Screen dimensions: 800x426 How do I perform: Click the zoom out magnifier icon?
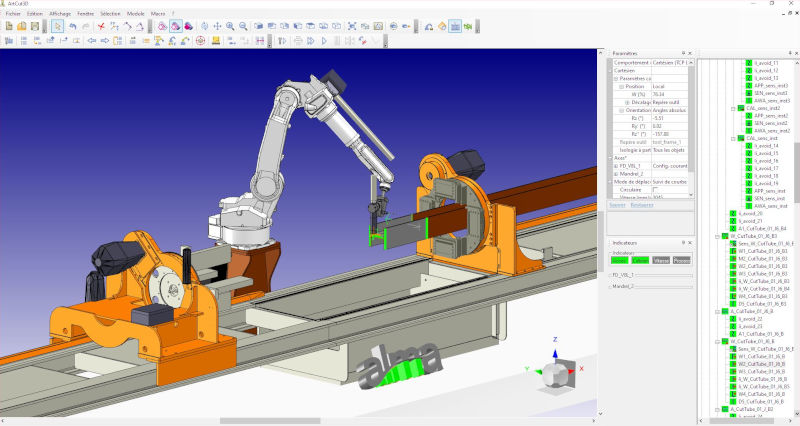[243, 25]
